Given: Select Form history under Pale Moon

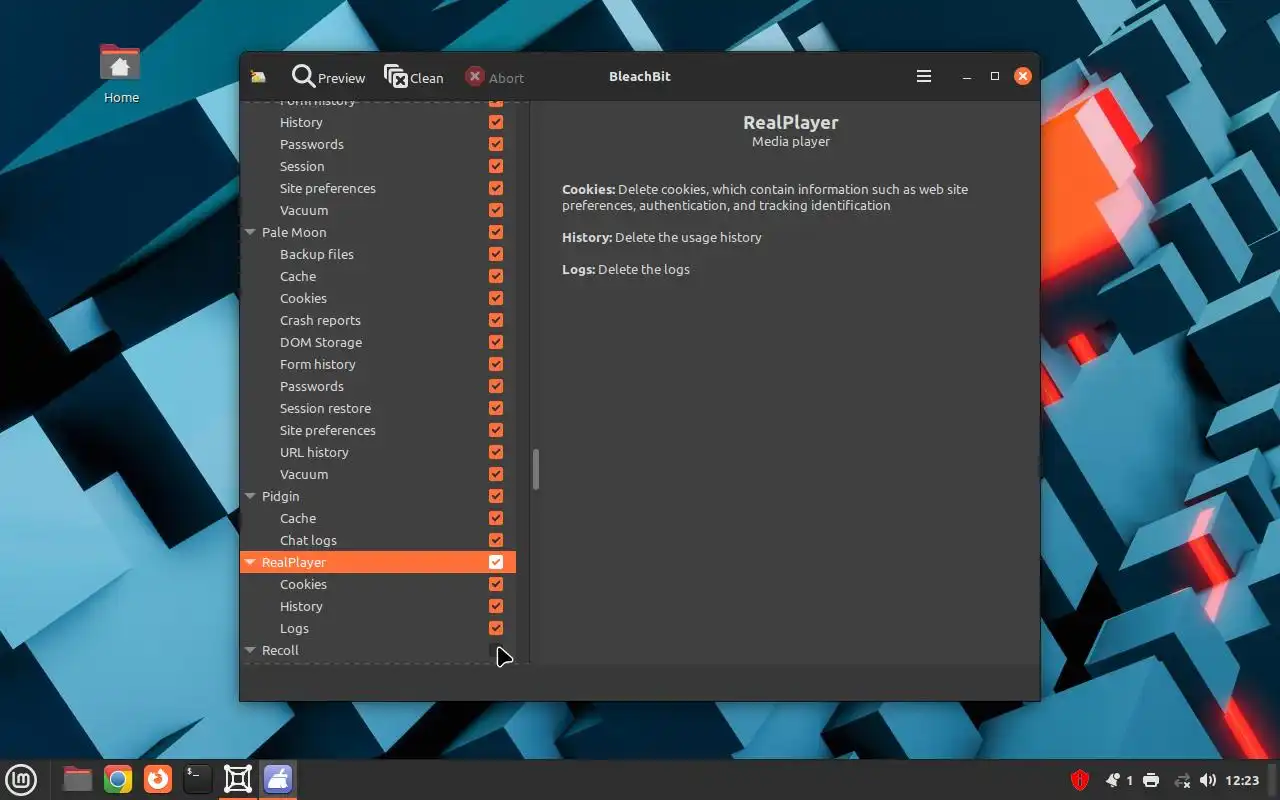Looking at the screenshot, I should click(x=317, y=364).
